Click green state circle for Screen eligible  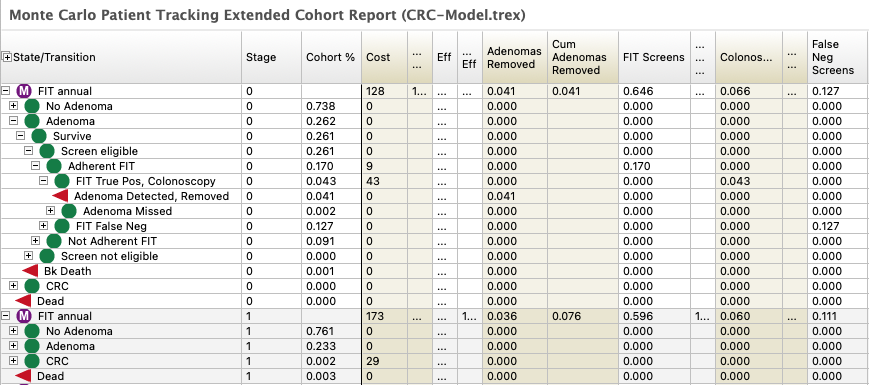tap(47, 151)
